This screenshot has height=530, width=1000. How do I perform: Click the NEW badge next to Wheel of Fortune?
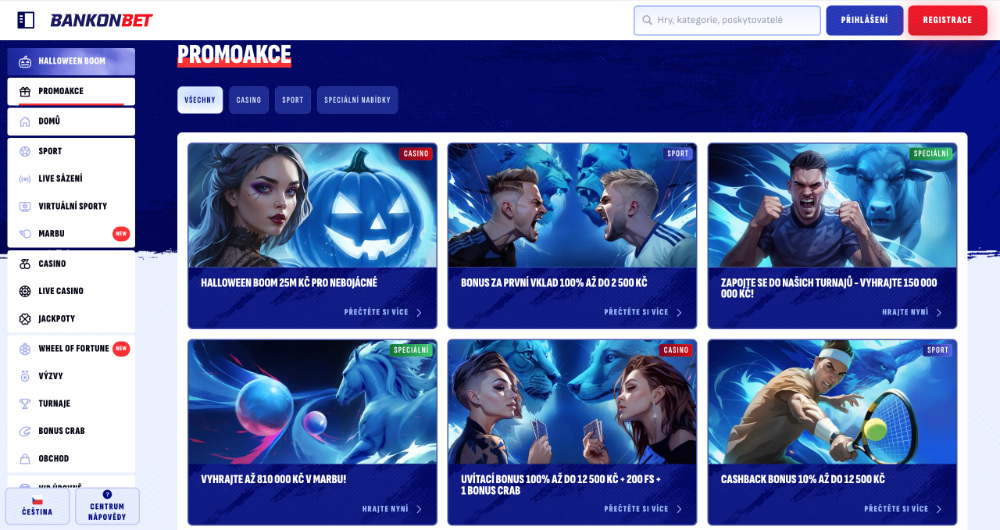click(121, 348)
